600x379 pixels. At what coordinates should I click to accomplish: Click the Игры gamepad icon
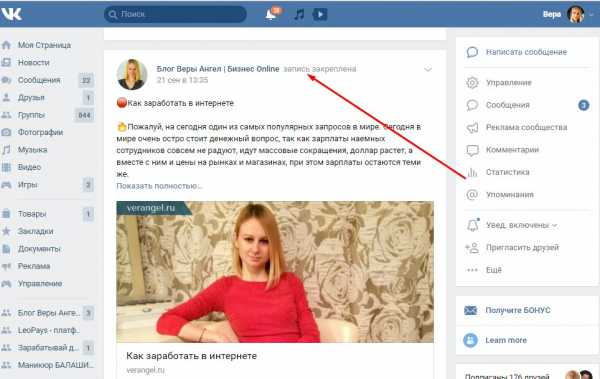6,185
